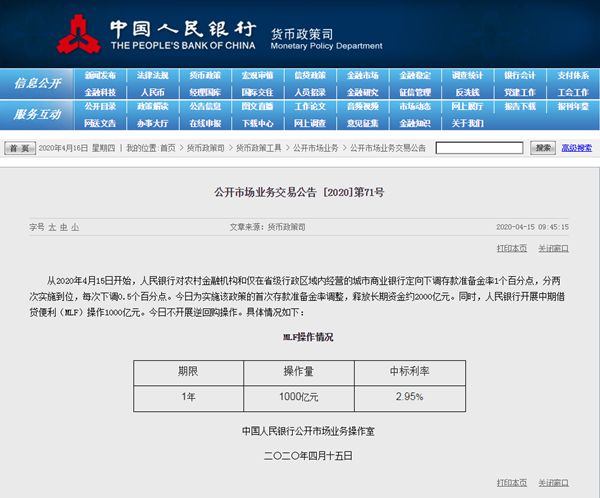
Task: Set font size to 小 (small)
Action: pyautogui.click(x=75, y=227)
